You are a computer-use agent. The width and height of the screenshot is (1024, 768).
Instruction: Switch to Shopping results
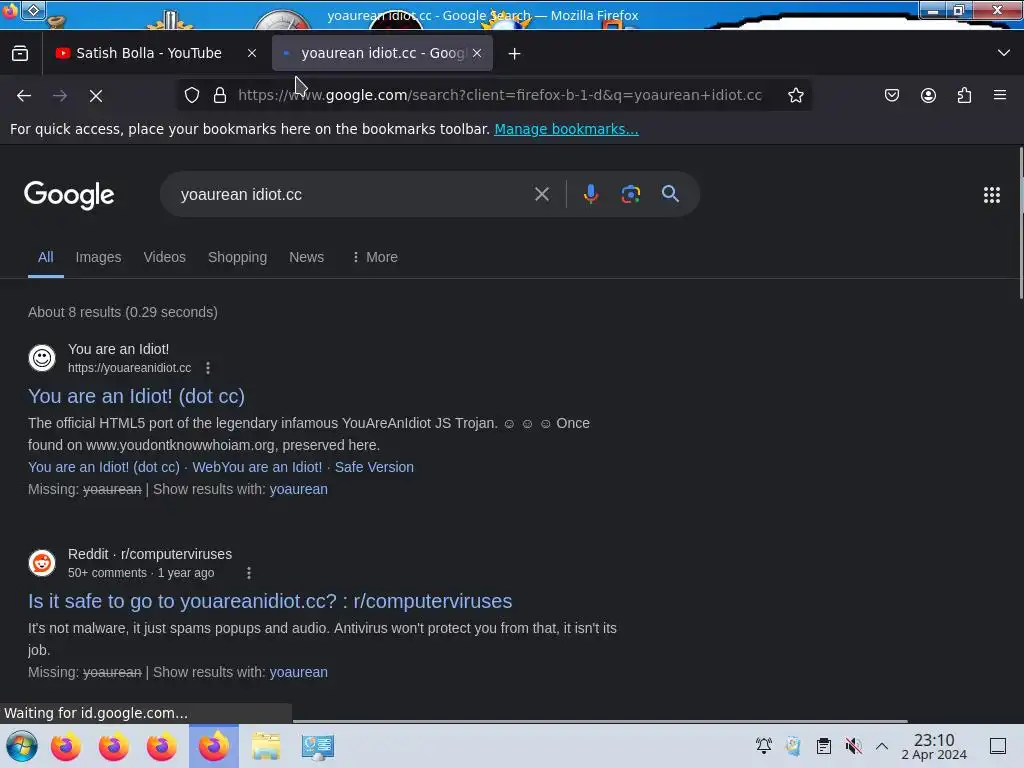click(238, 257)
